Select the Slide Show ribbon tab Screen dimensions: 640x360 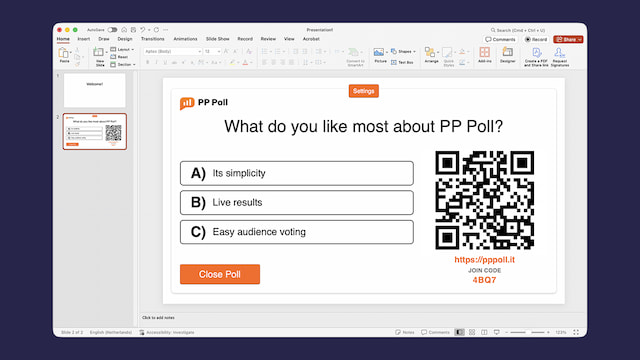pos(218,39)
